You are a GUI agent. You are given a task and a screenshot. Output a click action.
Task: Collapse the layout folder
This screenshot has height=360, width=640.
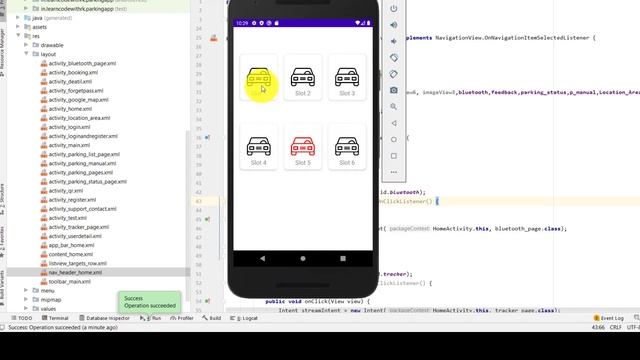pyautogui.click(x=26, y=54)
